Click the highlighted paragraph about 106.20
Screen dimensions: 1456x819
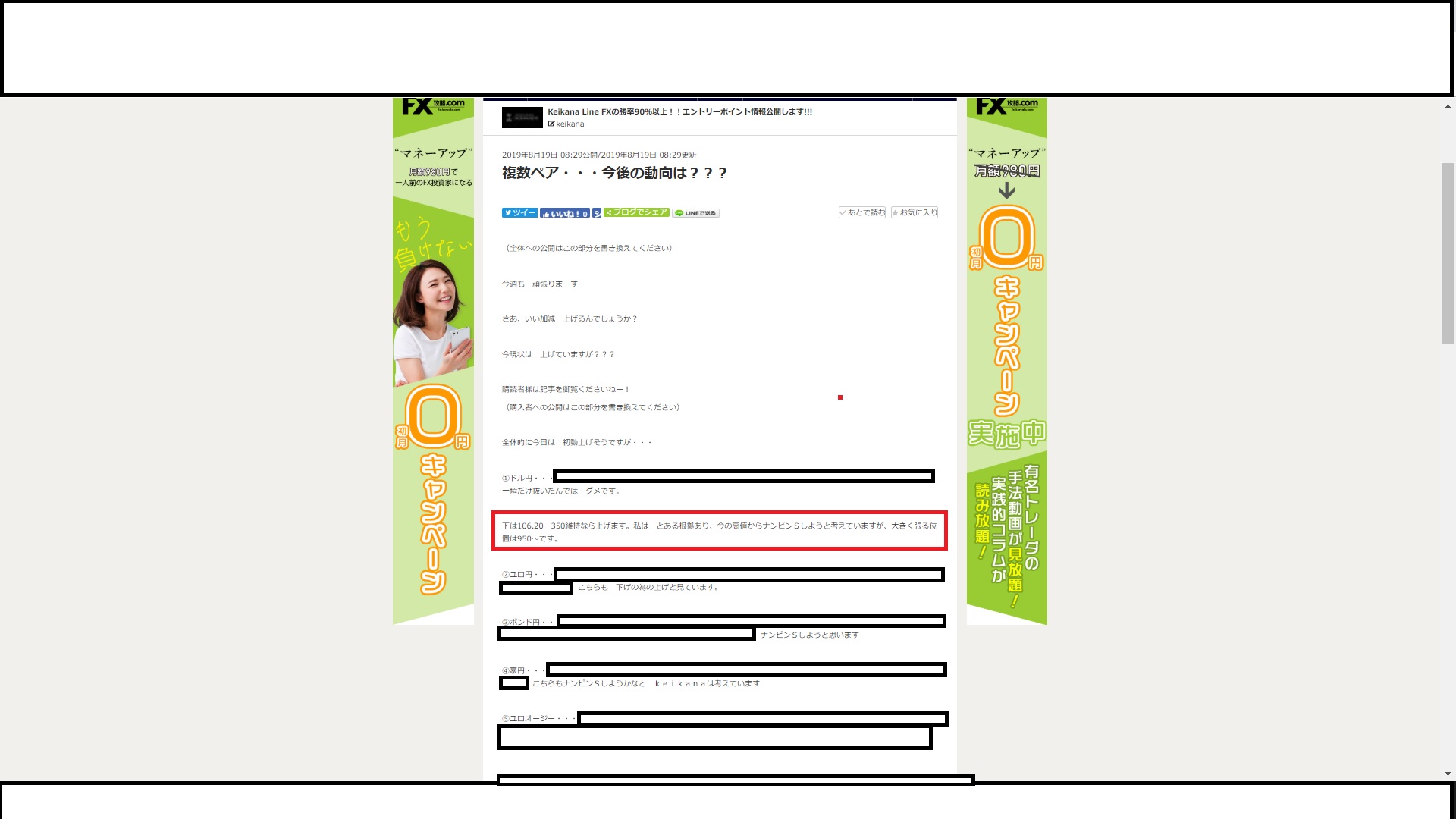pos(719,532)
